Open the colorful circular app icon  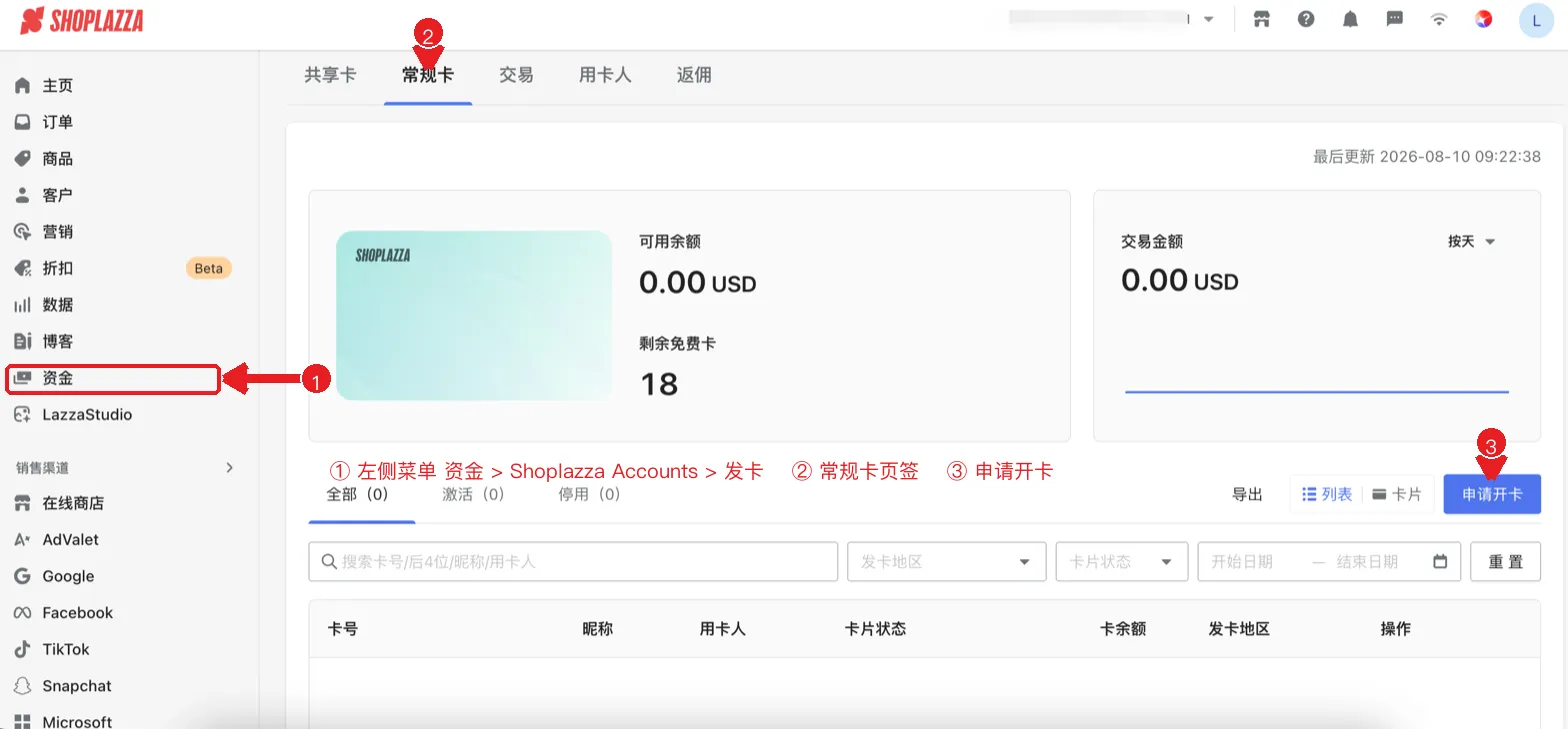pos(1484,19)
